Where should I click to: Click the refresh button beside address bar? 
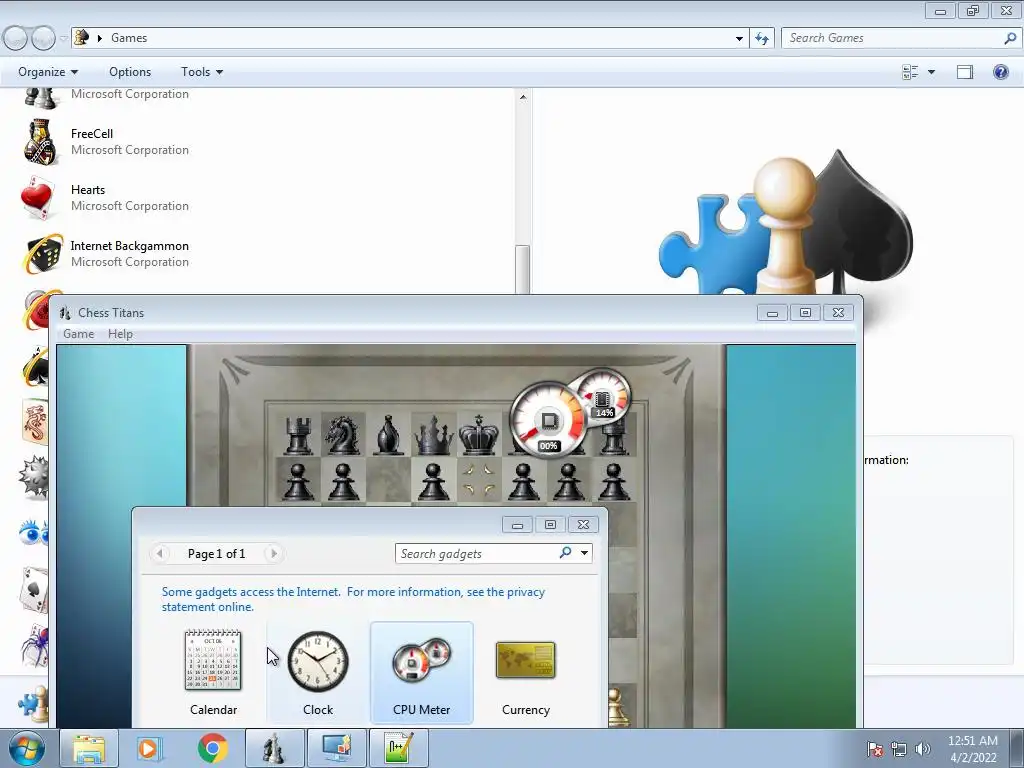click(x=762, y=38)
